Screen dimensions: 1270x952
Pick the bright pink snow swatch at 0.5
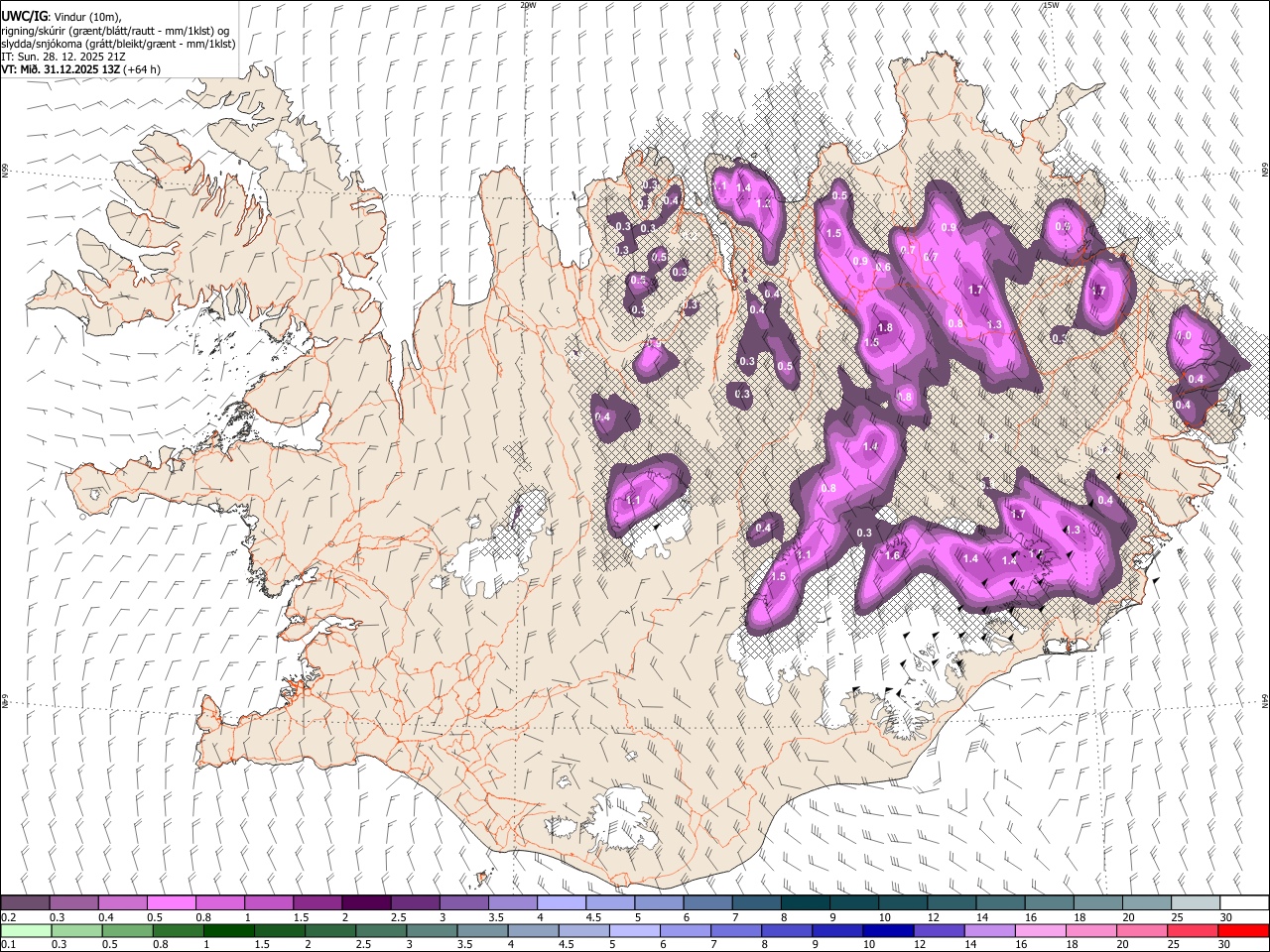pyautogui.click(x=171, y=902)
